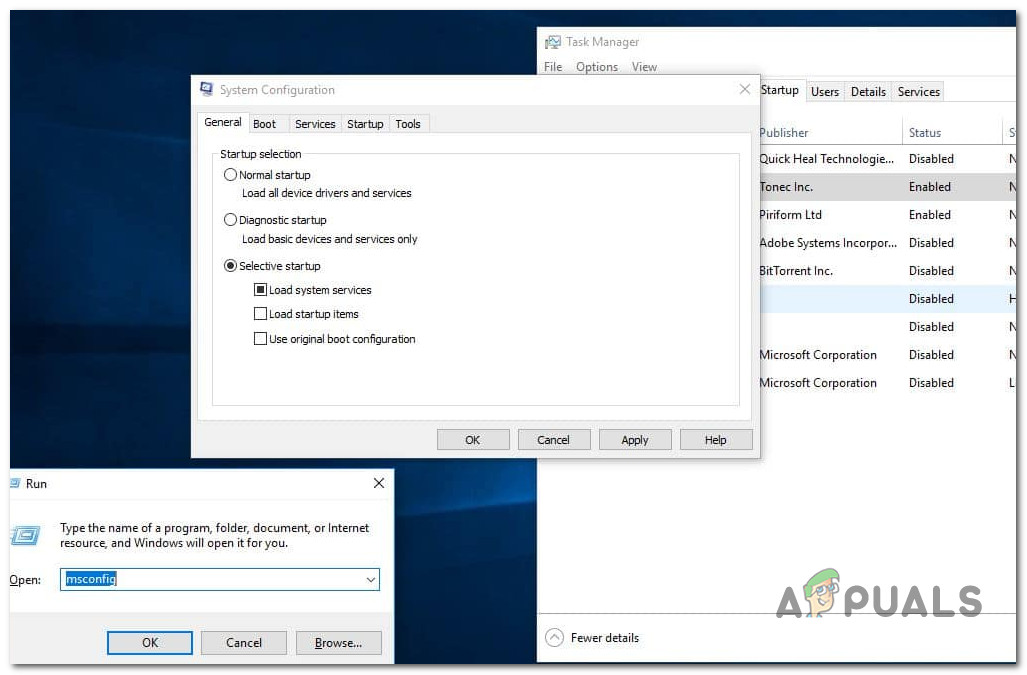Switch to the Users tab in Task Manager

point(825,91)
